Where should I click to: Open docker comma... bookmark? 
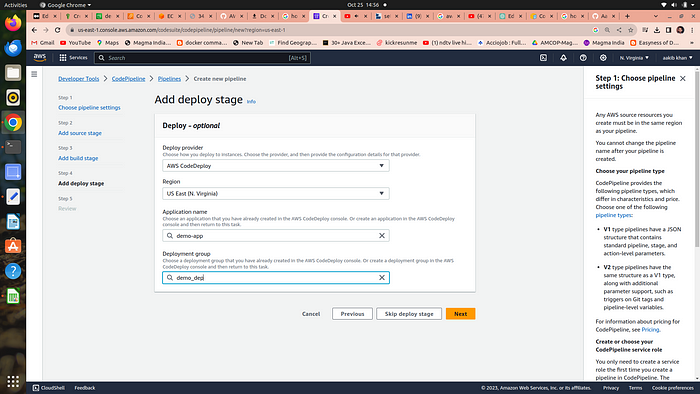[202, 43]
